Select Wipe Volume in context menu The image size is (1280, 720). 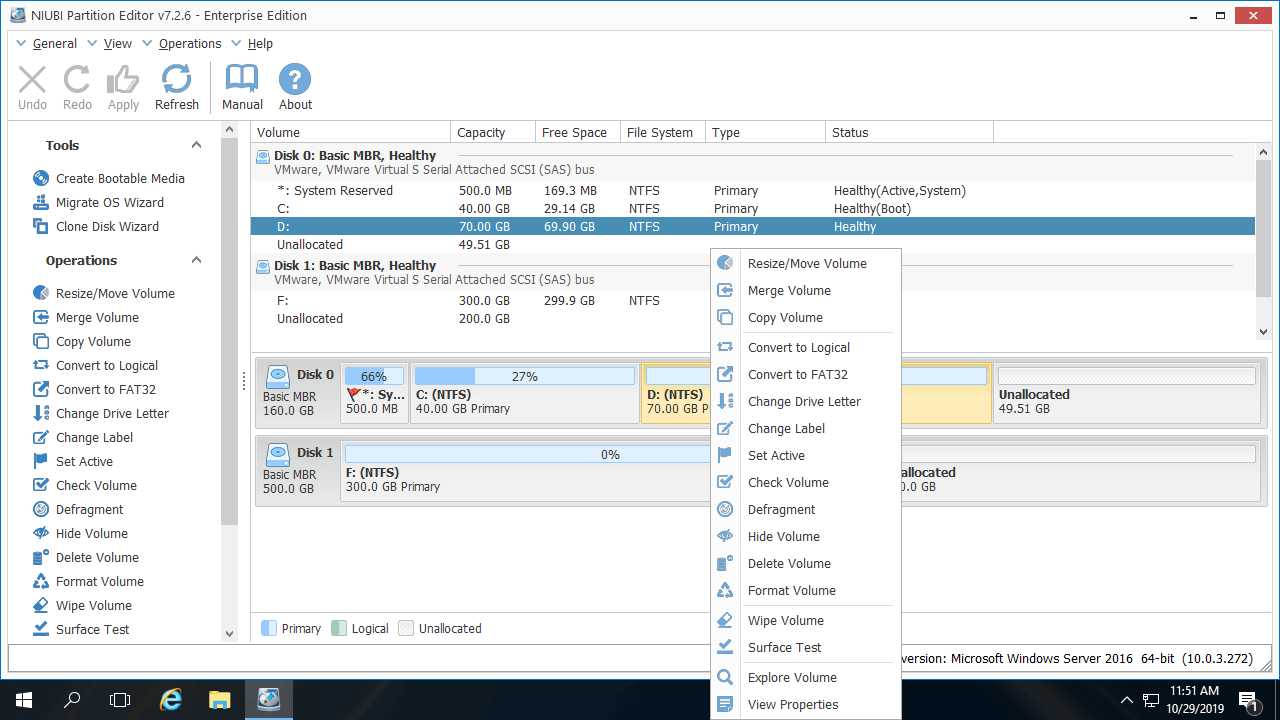(785, 620)
